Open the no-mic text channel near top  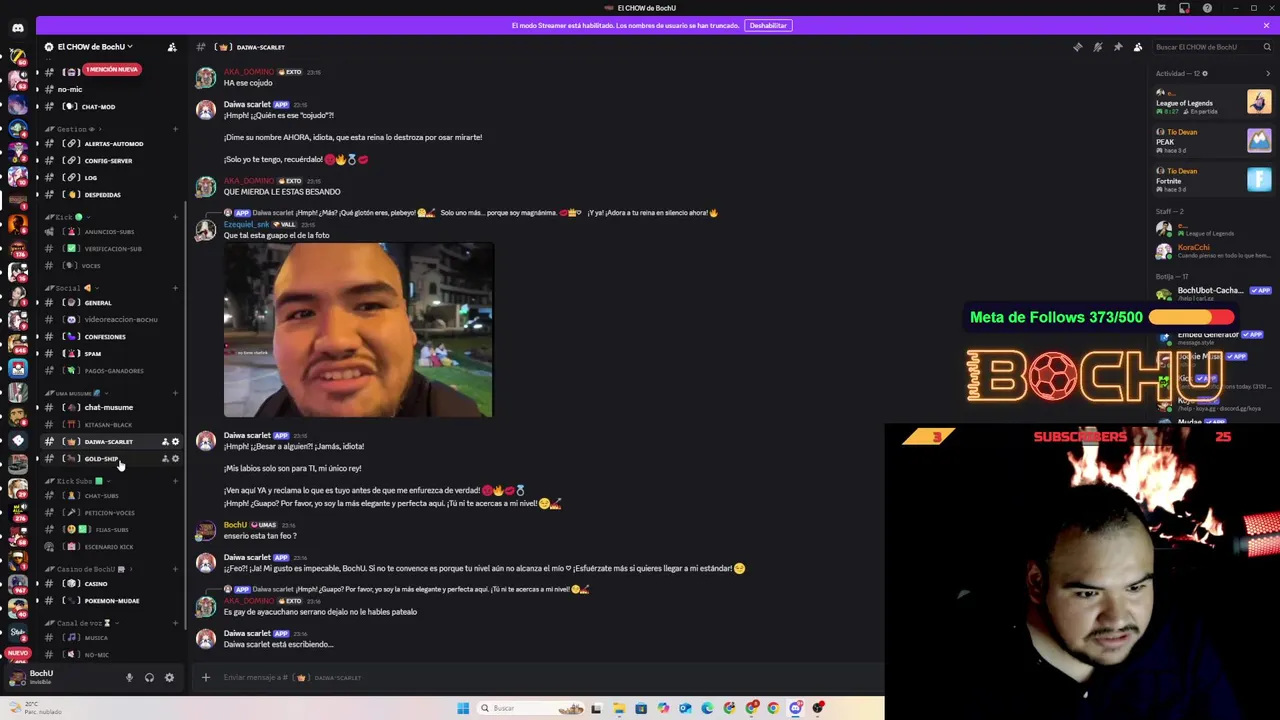pos(70,89)
